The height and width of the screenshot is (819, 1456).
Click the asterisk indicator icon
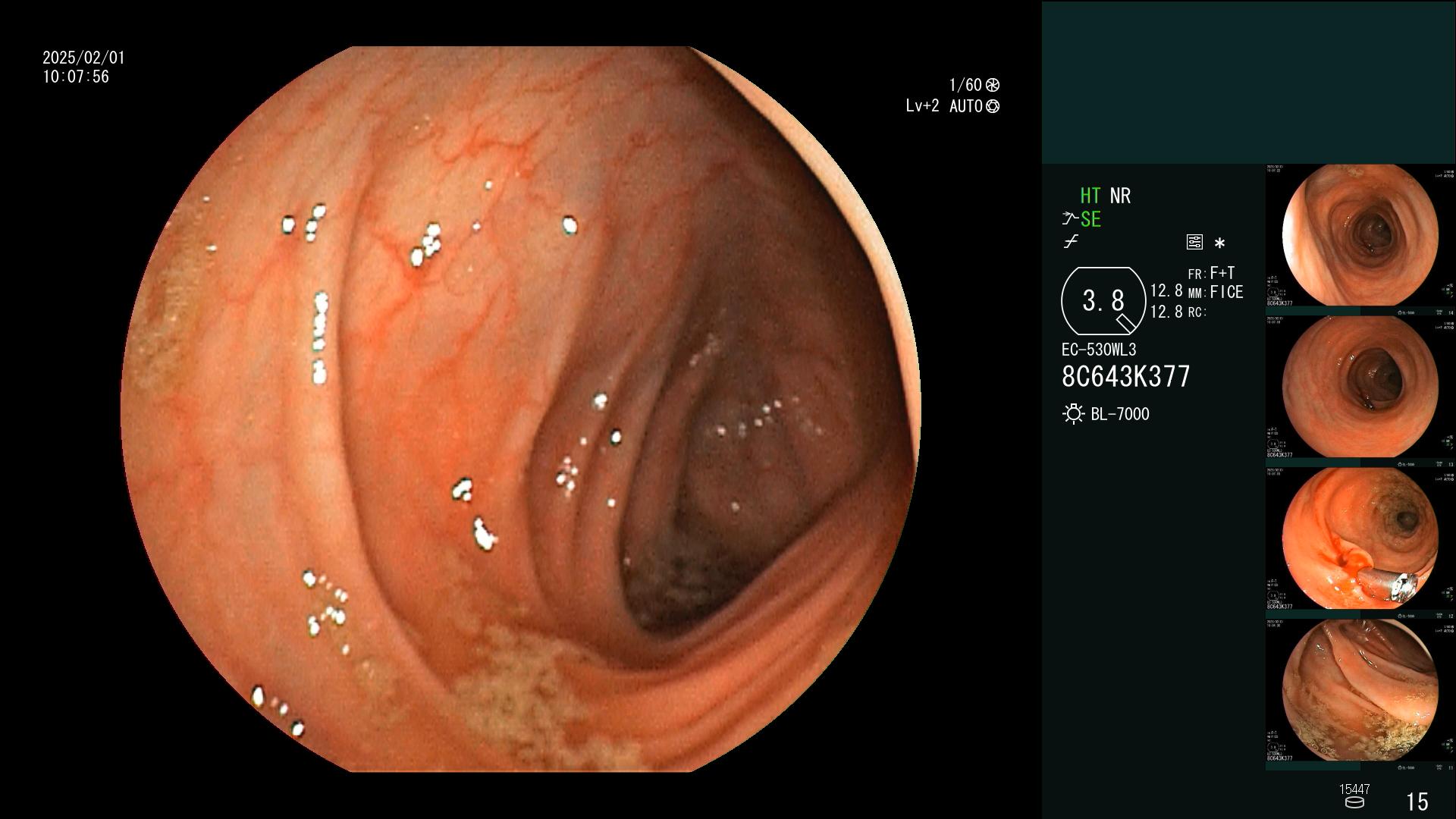point(1219,243)
